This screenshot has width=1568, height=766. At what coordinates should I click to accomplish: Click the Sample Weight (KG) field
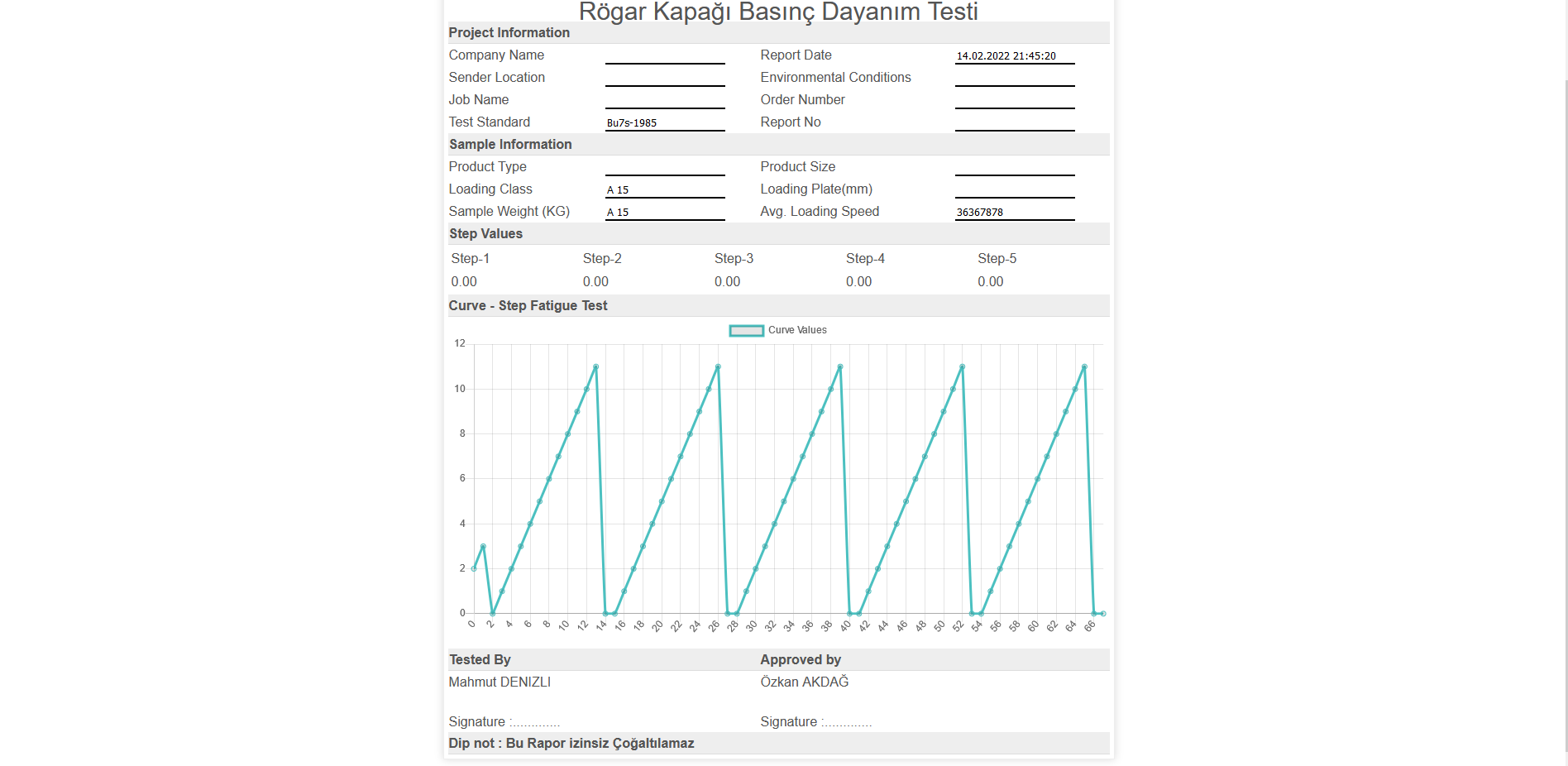click(664, 212)
